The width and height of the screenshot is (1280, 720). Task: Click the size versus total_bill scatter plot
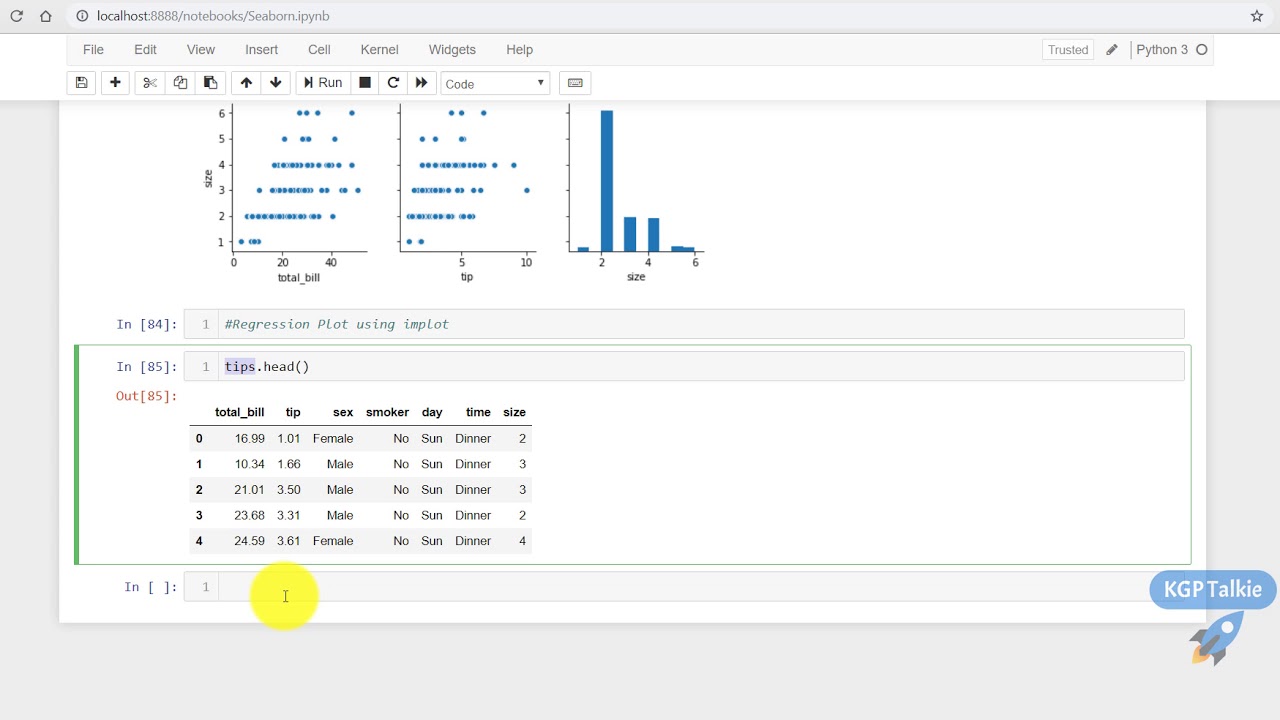click(x=297, y=177)
